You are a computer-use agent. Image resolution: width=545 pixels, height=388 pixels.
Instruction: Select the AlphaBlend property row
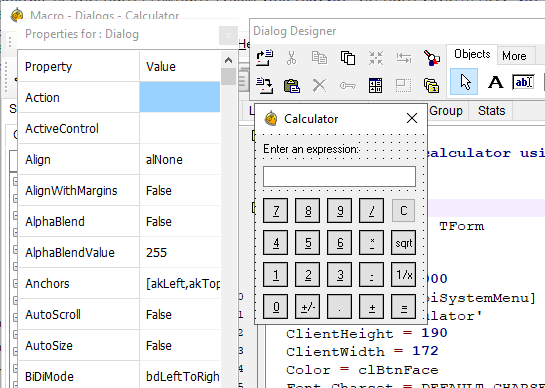pyautogui.click(x=119, y=221)
